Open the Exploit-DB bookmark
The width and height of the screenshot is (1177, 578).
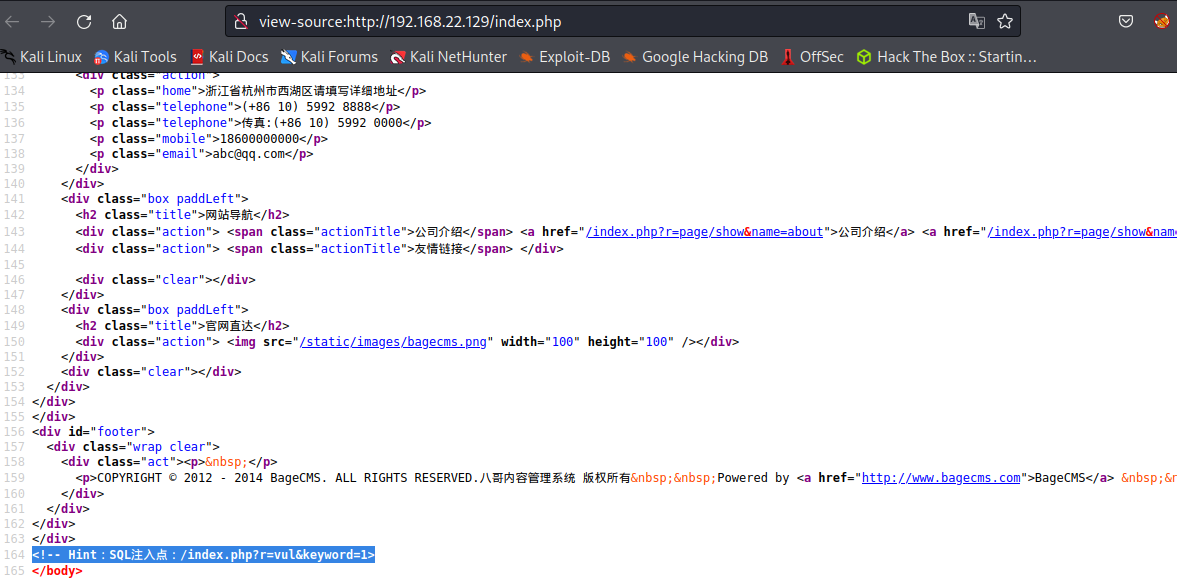point(564,57)
